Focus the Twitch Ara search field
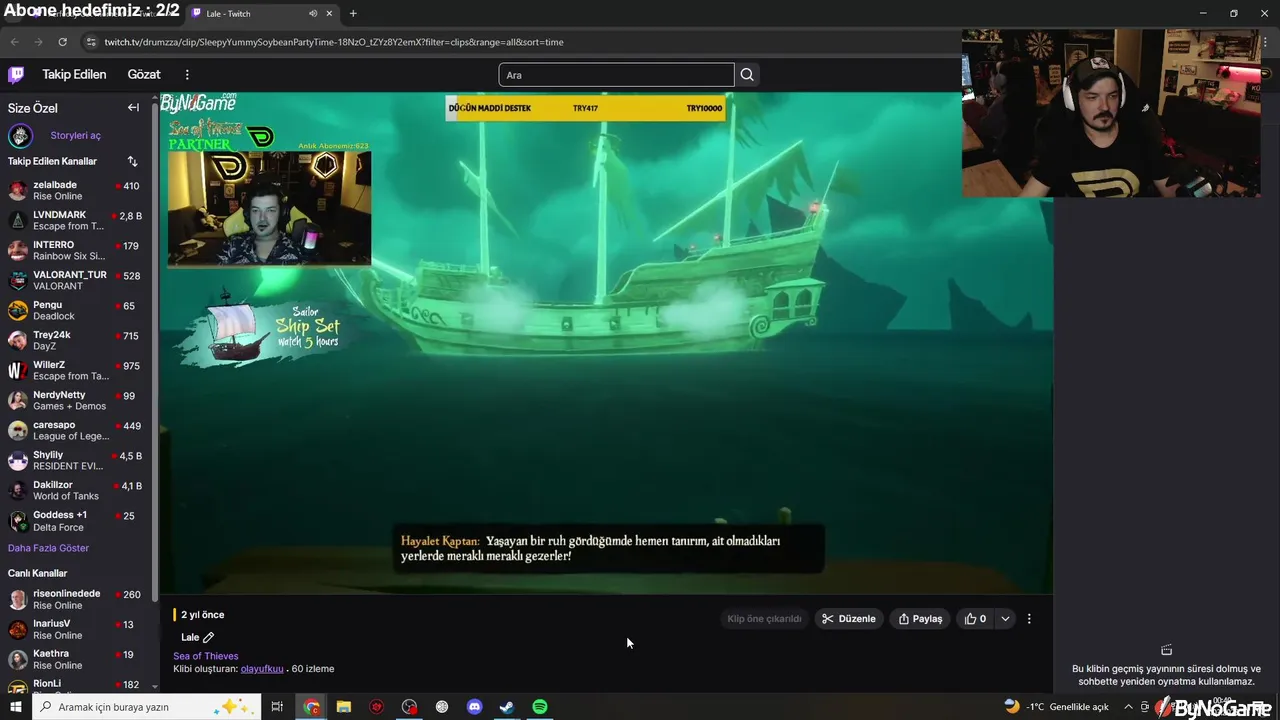The height and width of the screenshot is (720, 1280). [x=616, y=75]
